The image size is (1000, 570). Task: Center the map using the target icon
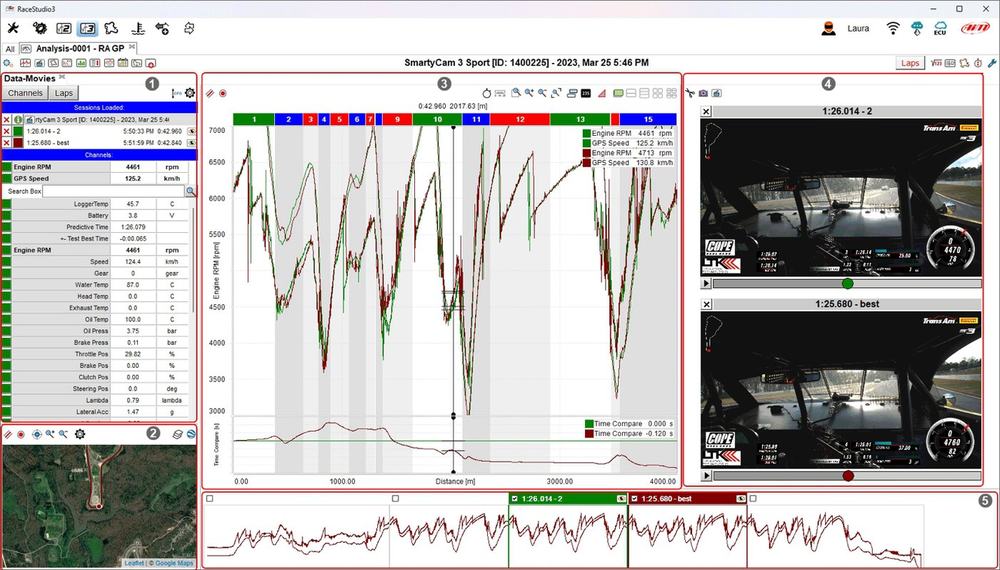tap(36, 434)
